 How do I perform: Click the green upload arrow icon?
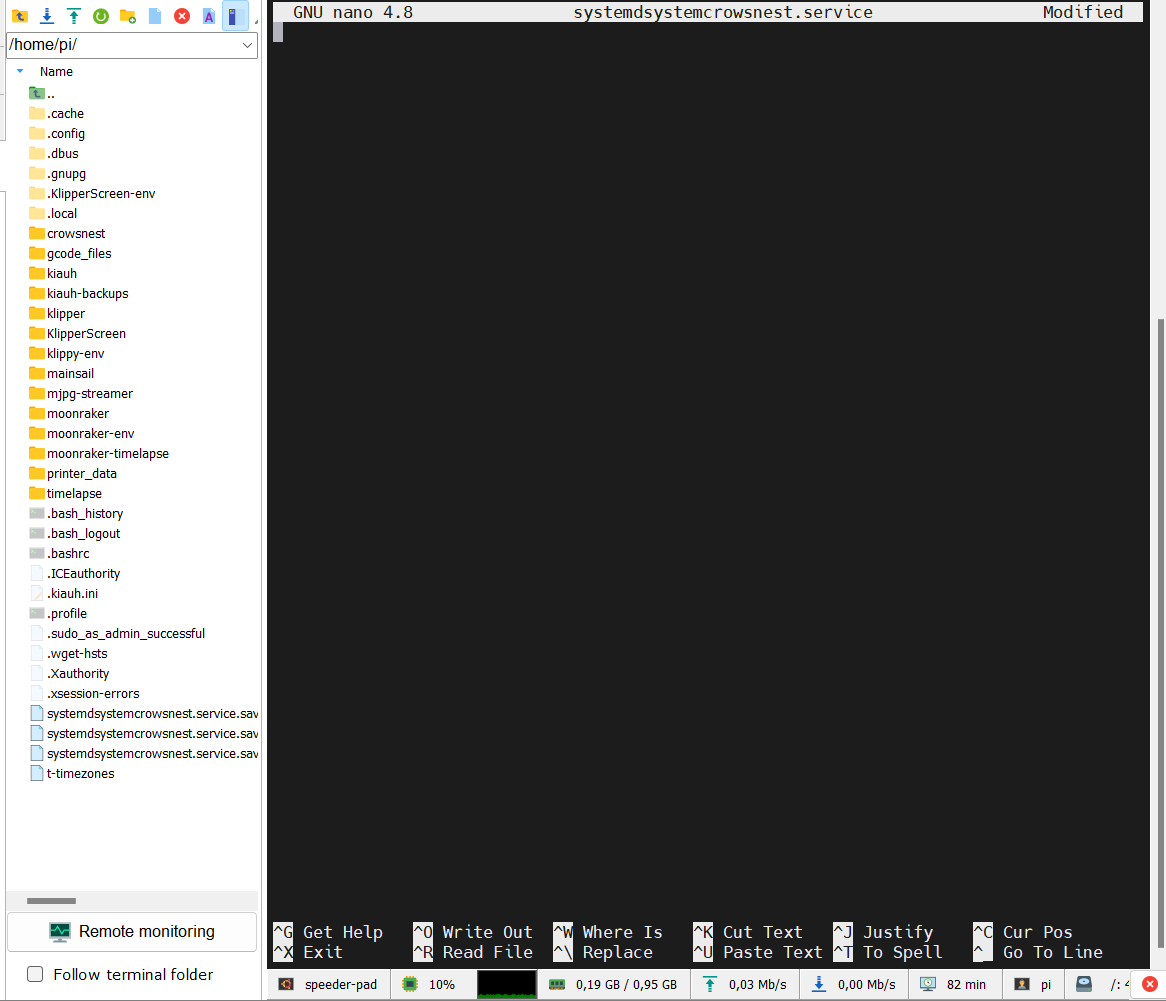point(74,16)
